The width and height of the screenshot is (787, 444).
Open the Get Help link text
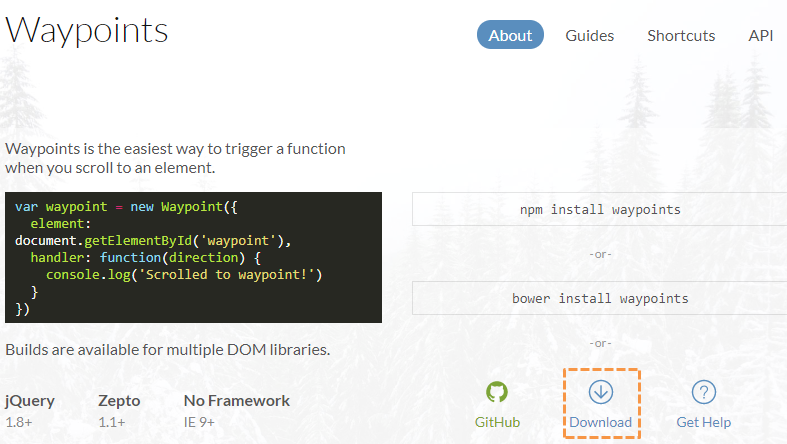tap(704, 422)
